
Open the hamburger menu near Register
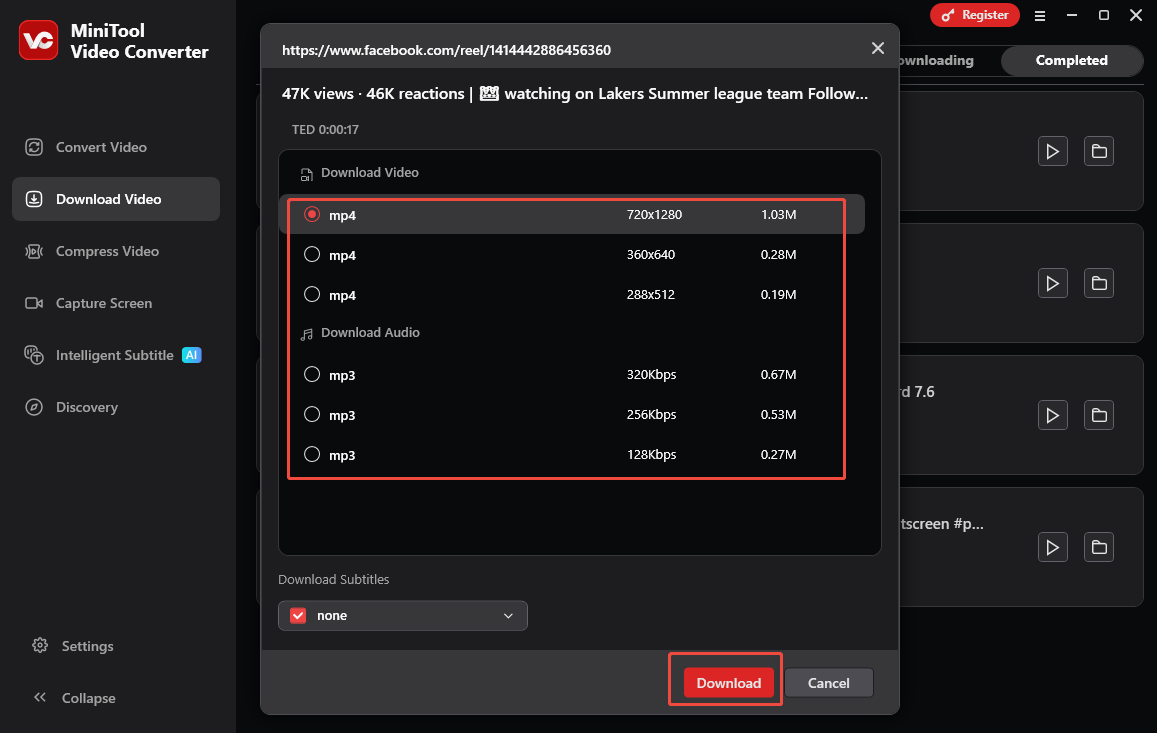(x=1040, y=15)
